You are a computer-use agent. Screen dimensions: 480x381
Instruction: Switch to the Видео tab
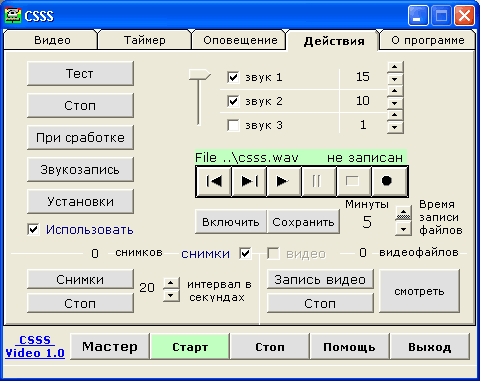[52, 40]
